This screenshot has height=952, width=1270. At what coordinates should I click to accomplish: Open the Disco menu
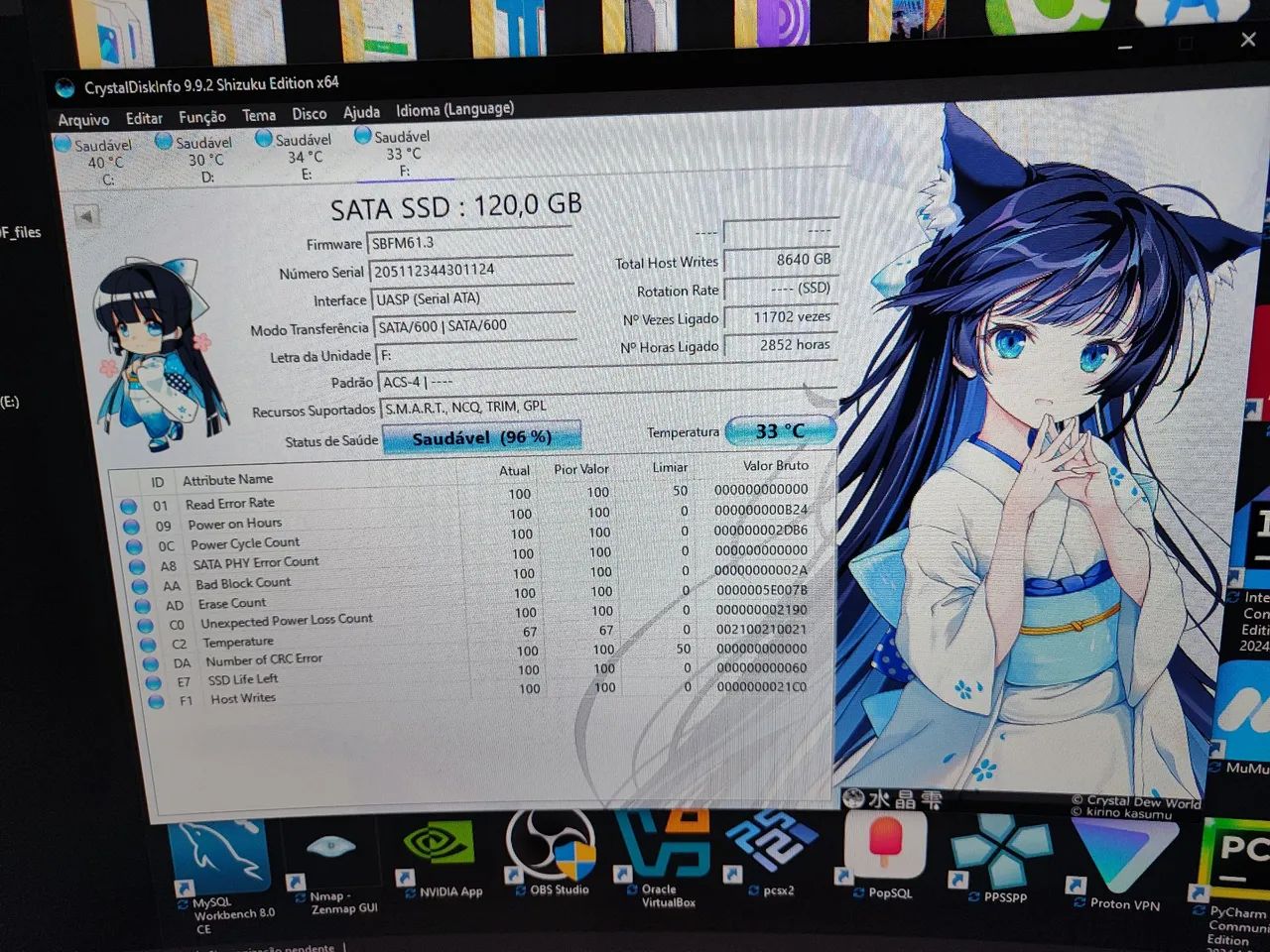310,114
